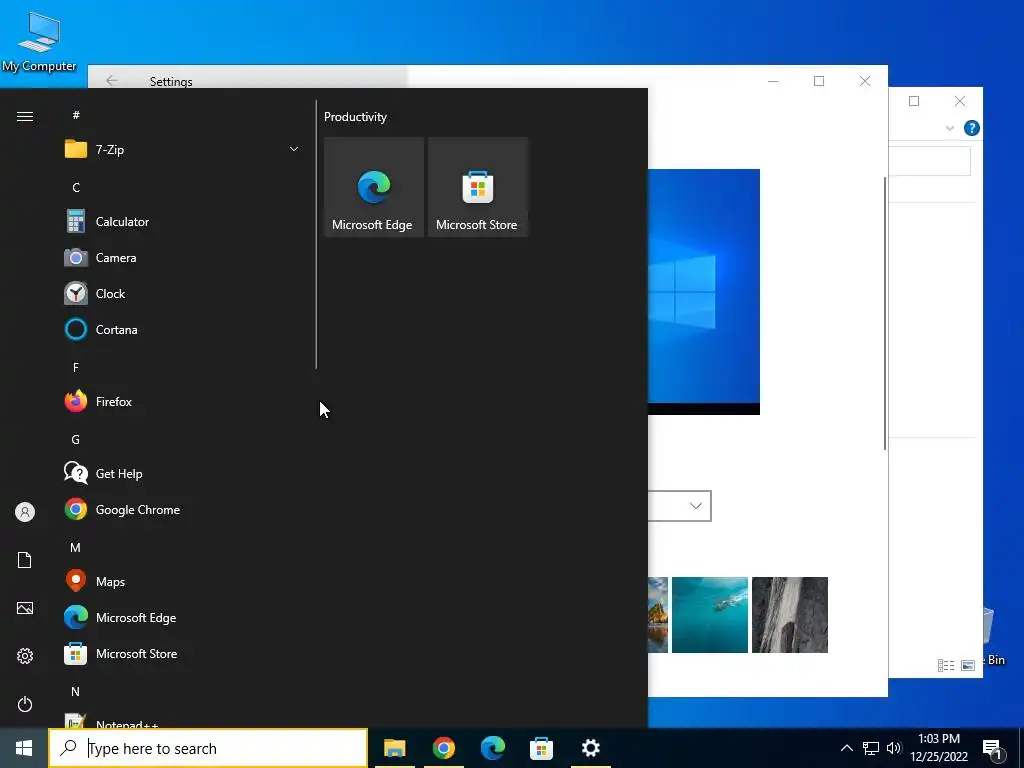This screenshot has width=1024, height=768.
Task: Click the Settings window scrollbar
Action: point(885,313)
